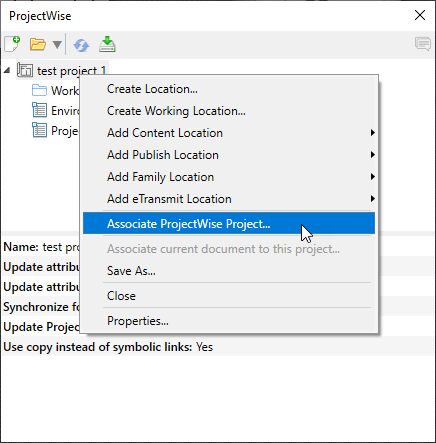Image resolution: width=436 pixels, height=443 pixels.
Task: Collapse the test project 1 tree node
Action: tap(7, 71)
